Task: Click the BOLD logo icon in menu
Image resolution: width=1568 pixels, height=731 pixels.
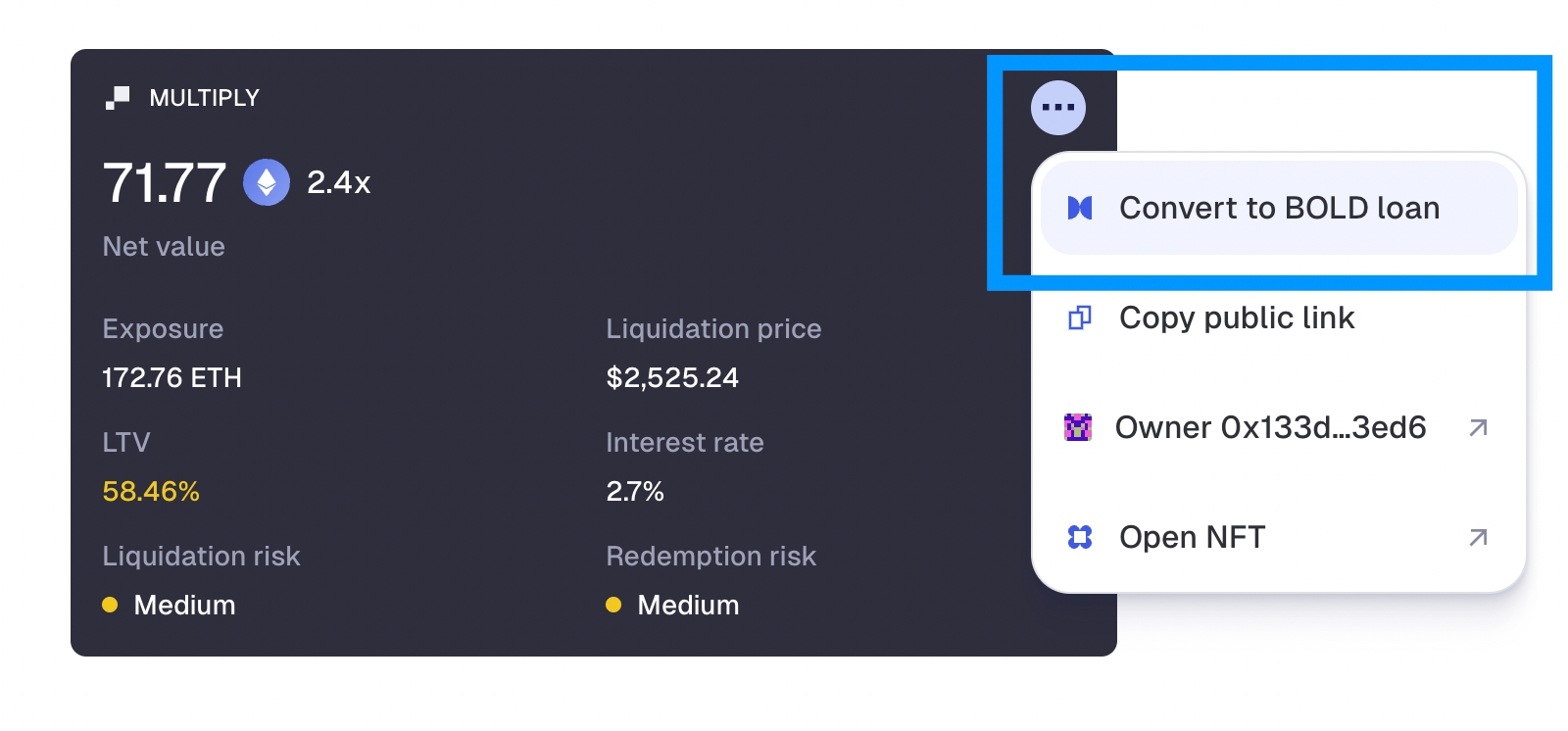Action: click(1080, 208)
